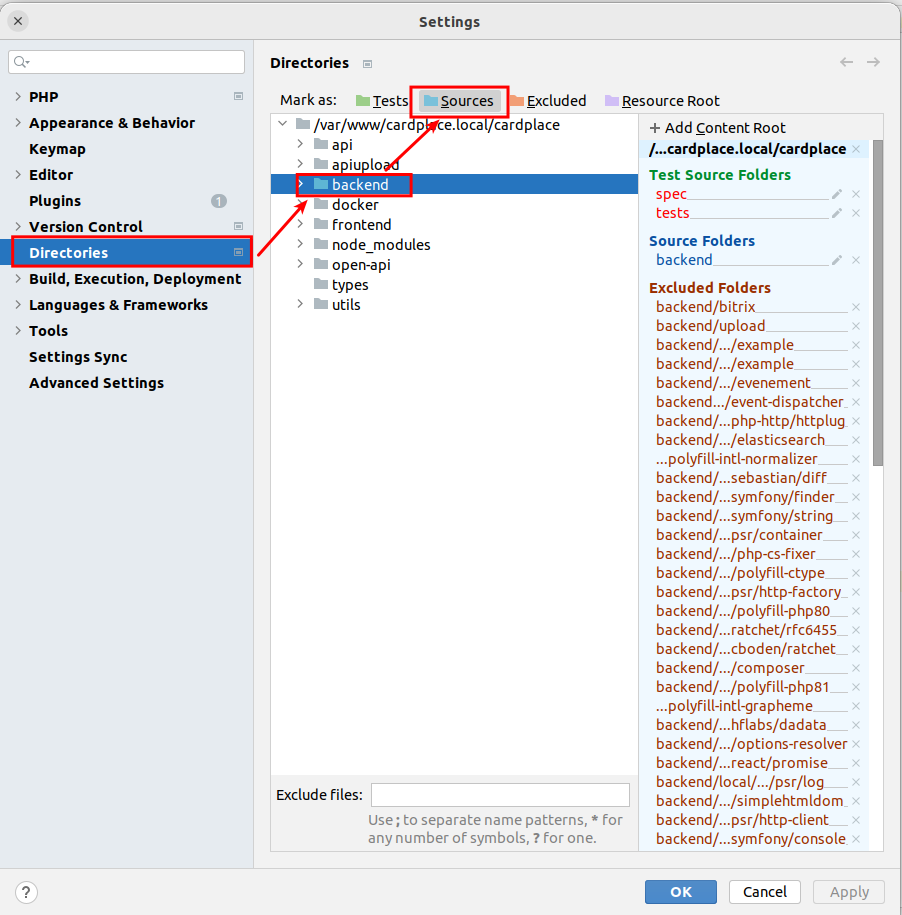The width and height of the screenshot is (902, 915).
Task: Mark selected folder as Resource Root
Action: pyautogui.click(x=661, y=100)
